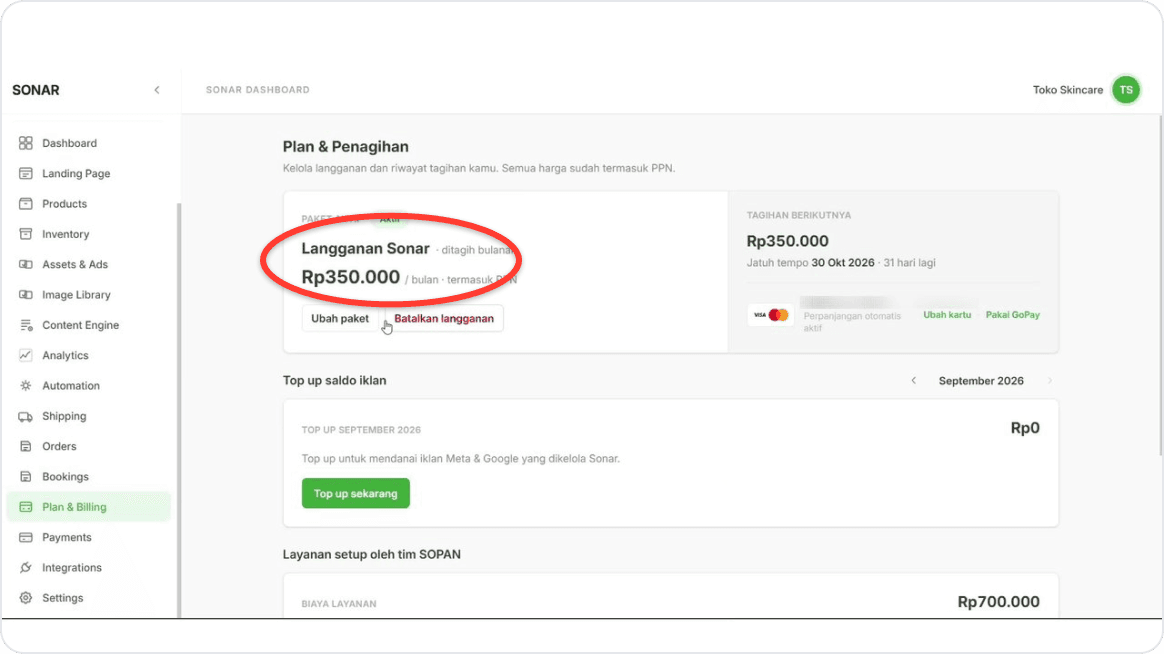Click the Ubah paket button

[340, 318]
